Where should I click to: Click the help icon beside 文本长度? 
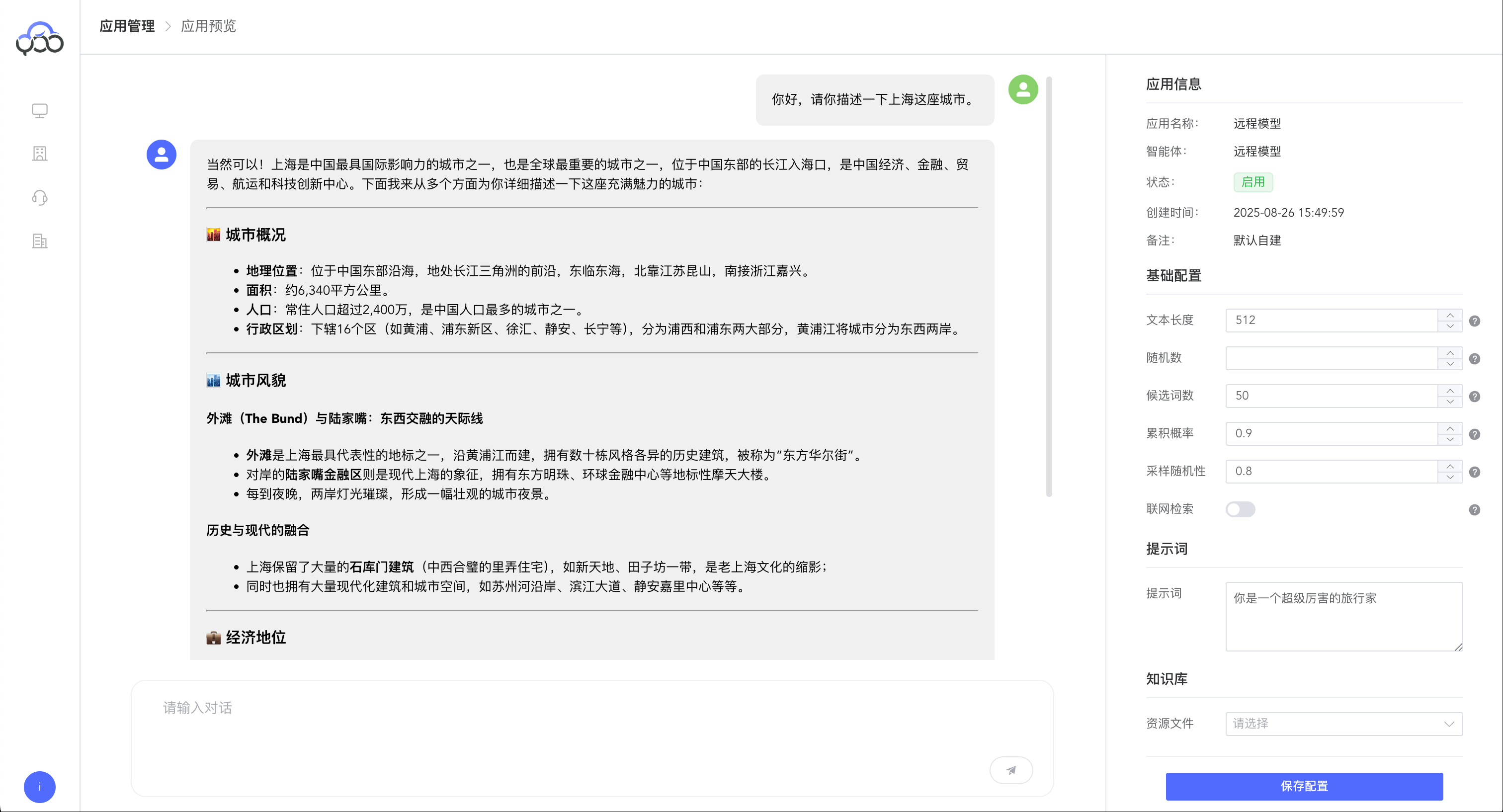pos(1474,320)
